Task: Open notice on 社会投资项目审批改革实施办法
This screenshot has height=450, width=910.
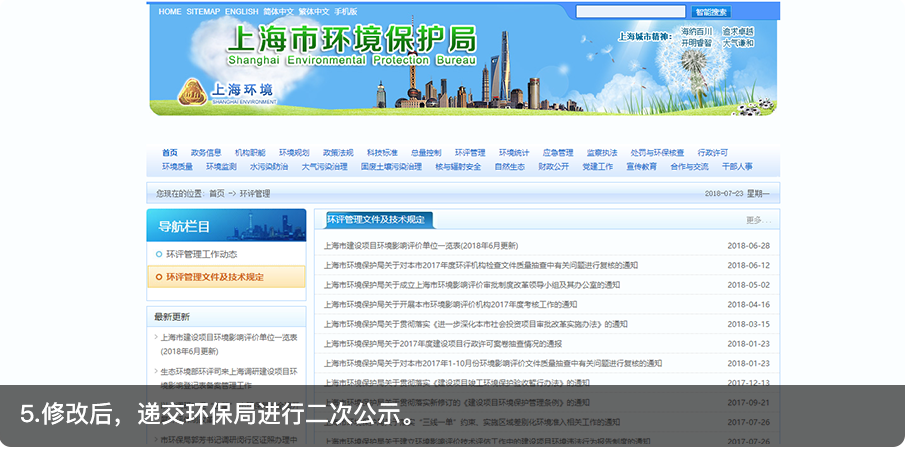Action: click(x=476, y=324)
